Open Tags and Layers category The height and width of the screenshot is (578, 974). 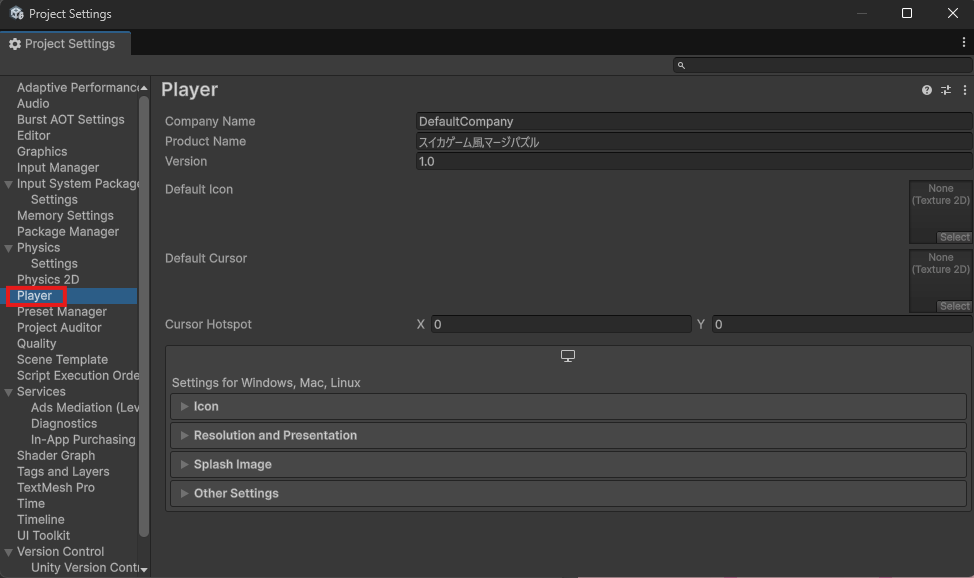click(x=63, y=472)
